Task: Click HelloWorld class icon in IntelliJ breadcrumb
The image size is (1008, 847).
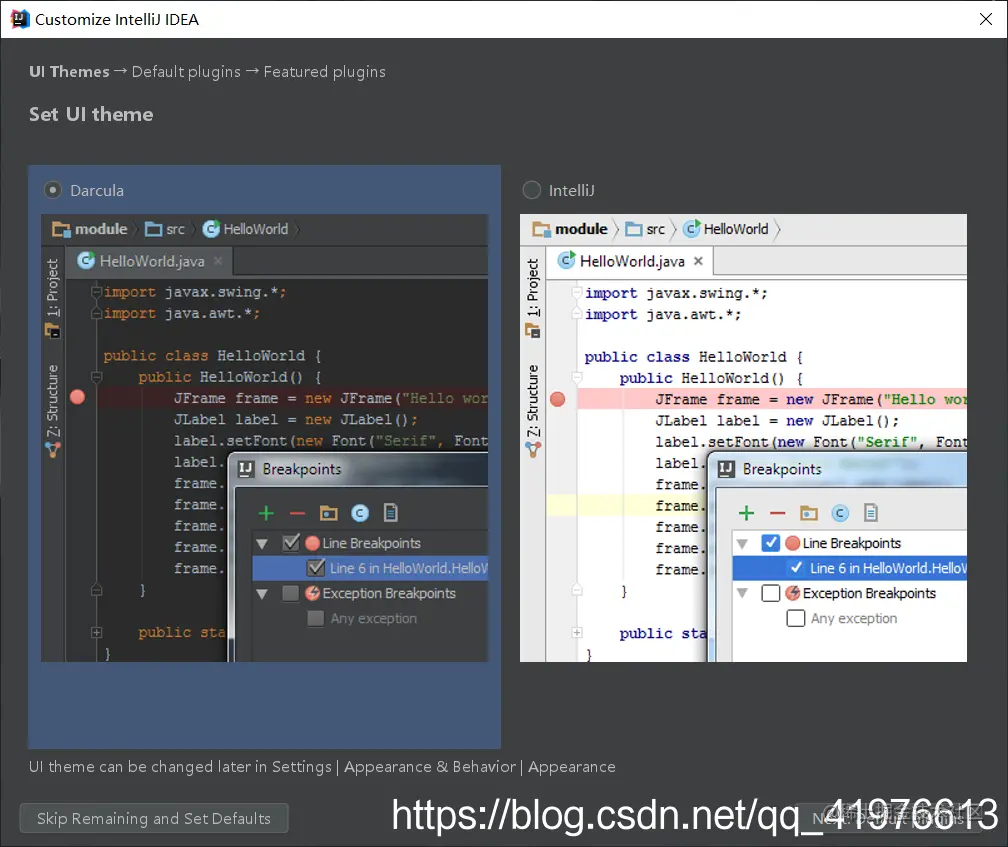Action: 691,229
